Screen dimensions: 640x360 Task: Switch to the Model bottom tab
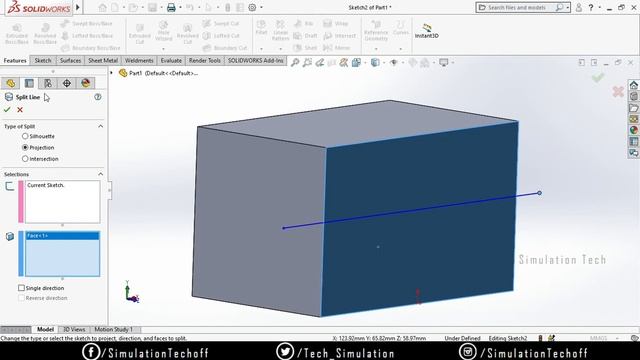pos(45,329)
